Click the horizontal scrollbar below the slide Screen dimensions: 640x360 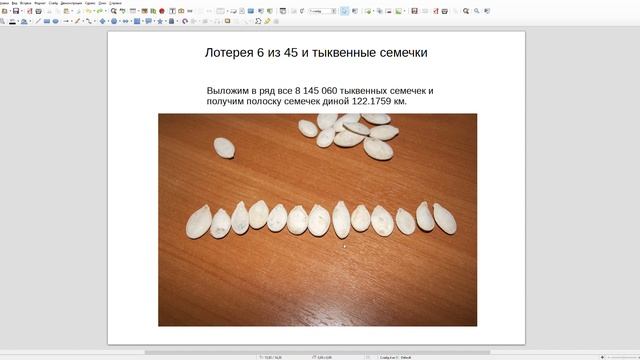[317, 352]
